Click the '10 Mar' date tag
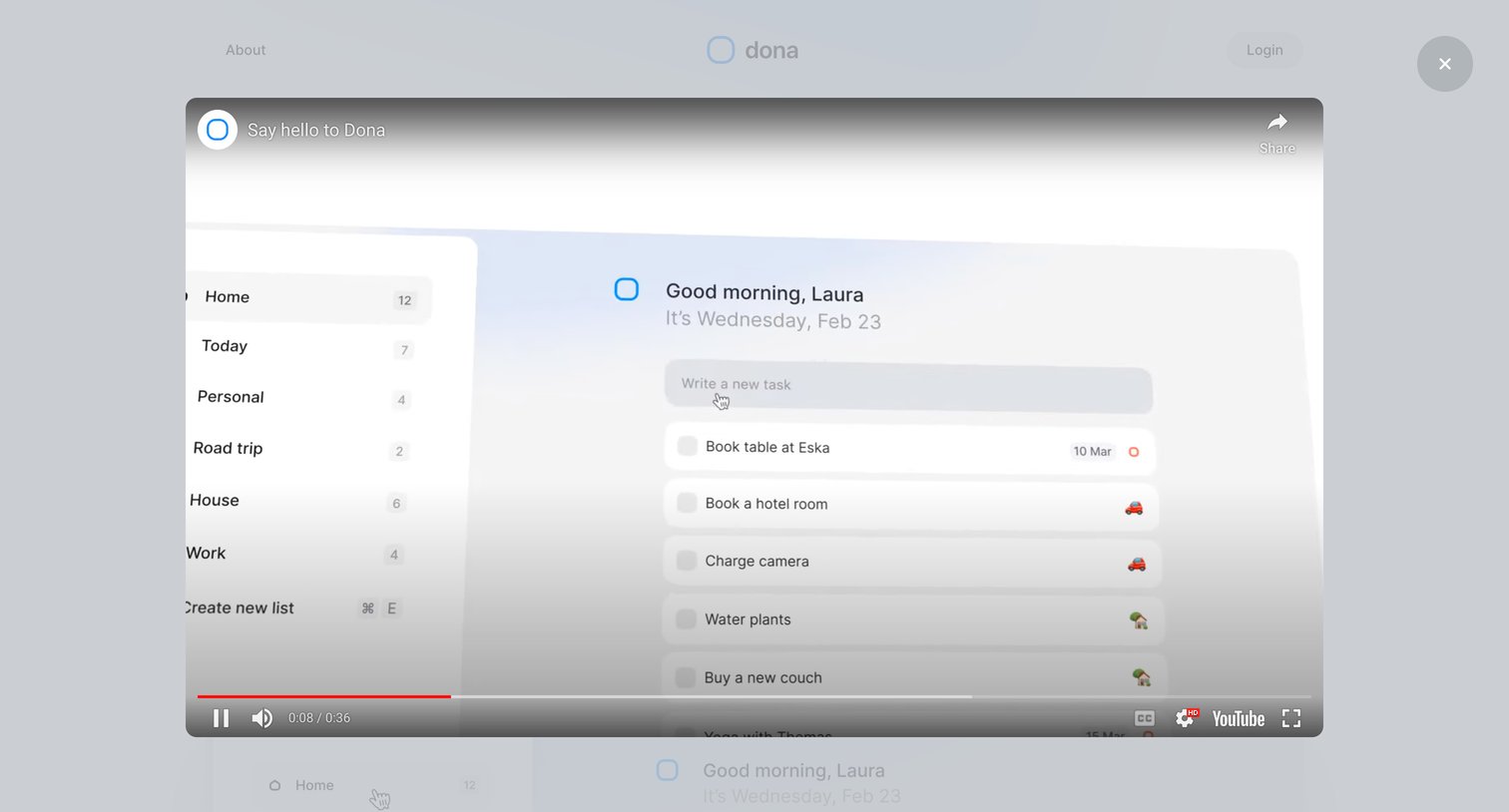This screenshot has height=812, width=1509. (1092, 452)
